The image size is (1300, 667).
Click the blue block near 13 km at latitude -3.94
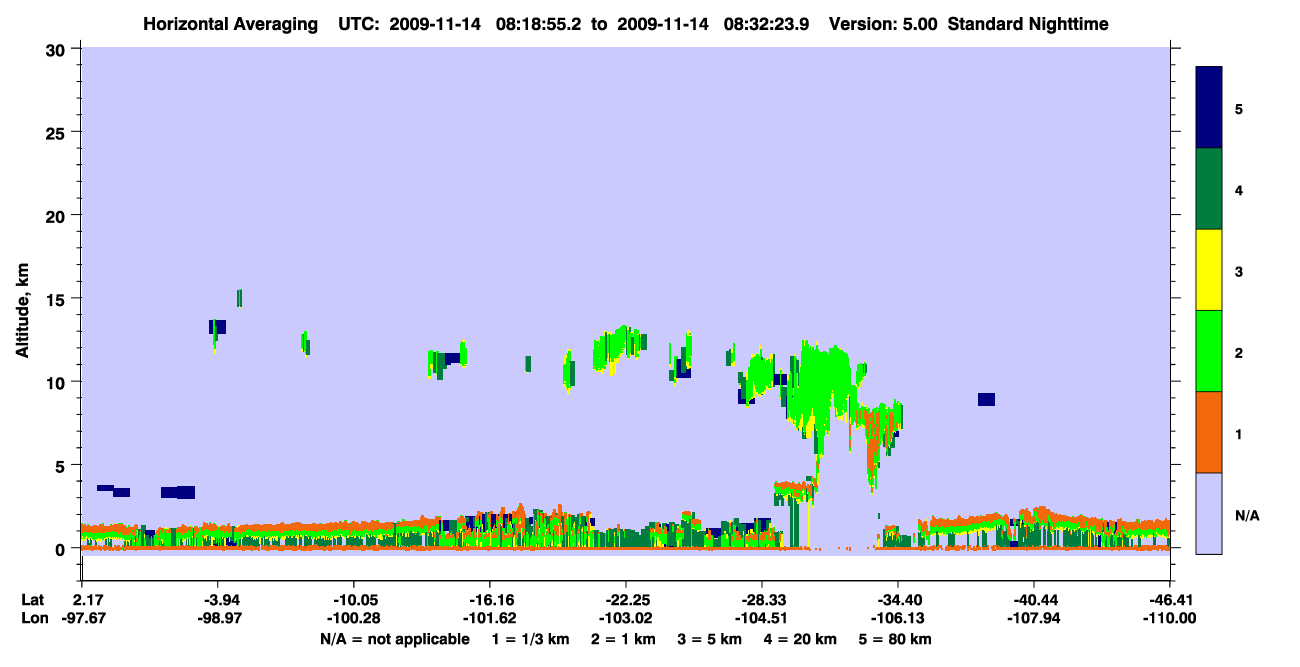tap(217, 327)
